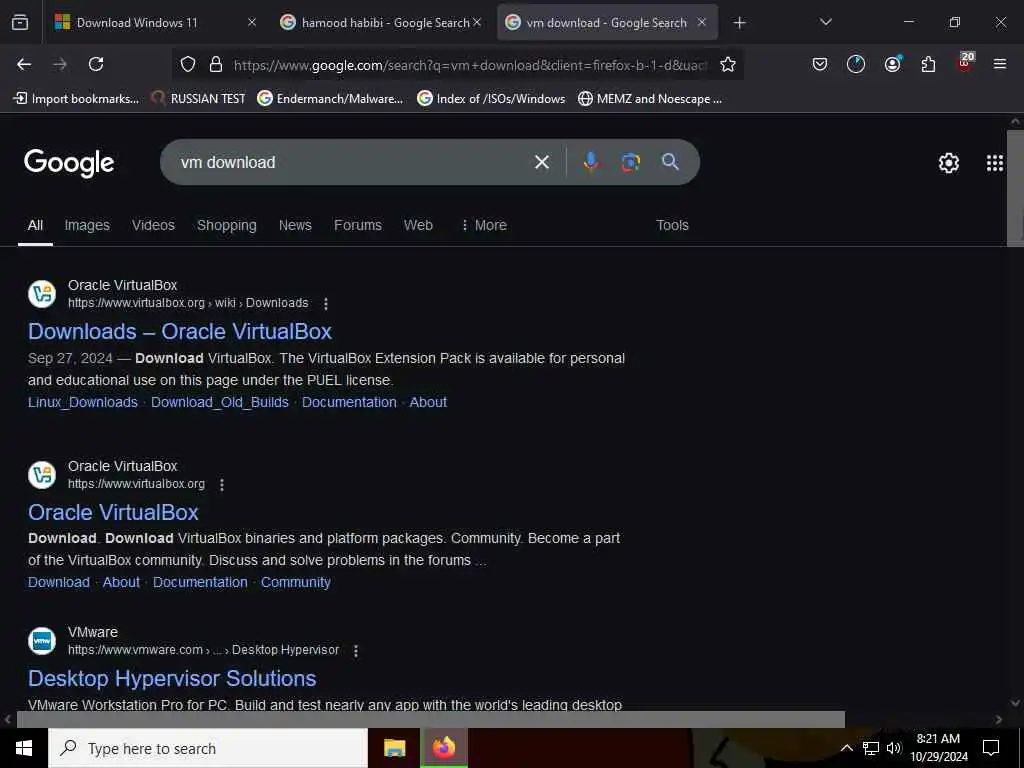Open tracking protection shield icon
1024x768 pixels.
[x=188, y=64]
